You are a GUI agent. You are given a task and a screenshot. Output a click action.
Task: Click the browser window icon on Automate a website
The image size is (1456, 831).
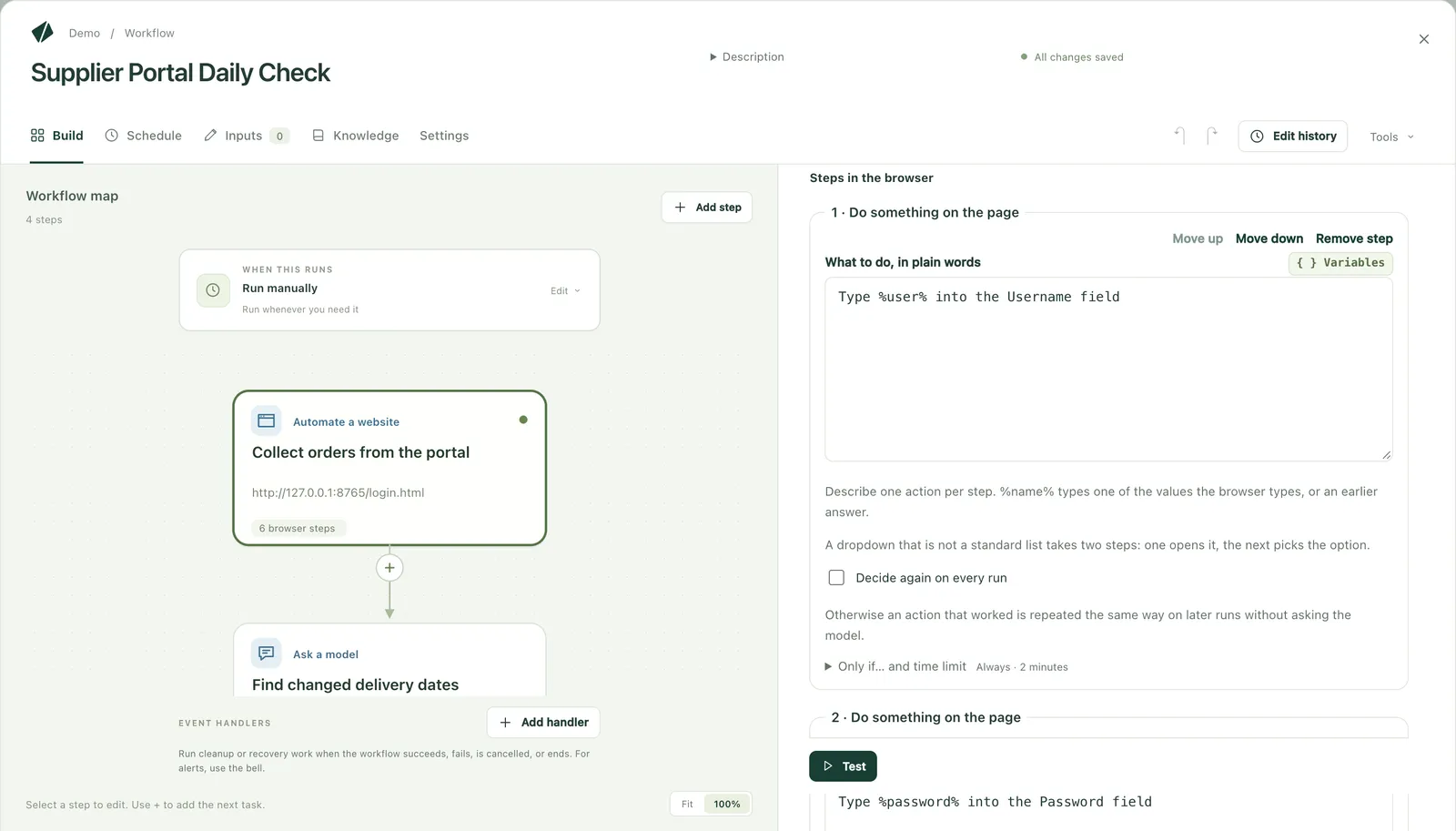click(x=267, y=421)
